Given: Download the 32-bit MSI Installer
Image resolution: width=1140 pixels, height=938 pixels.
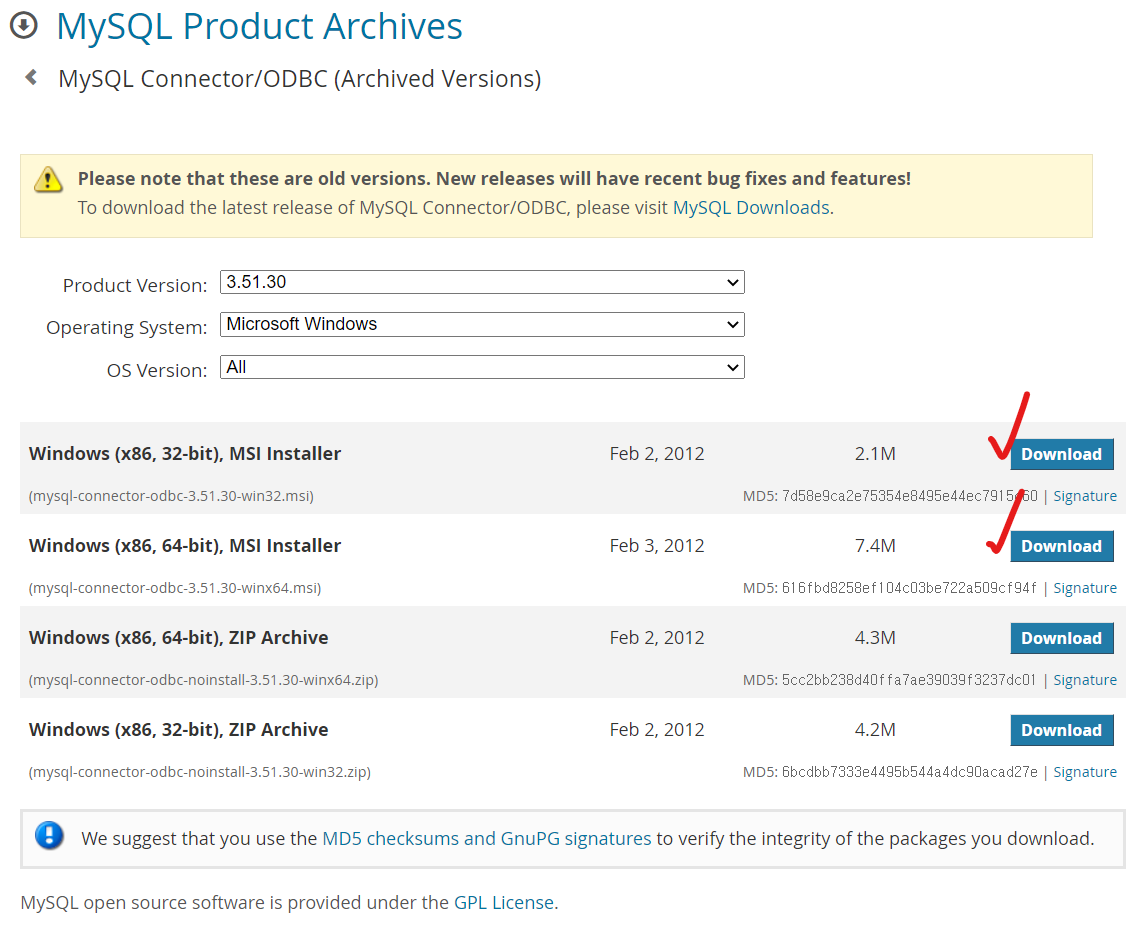Looking at the screenshot, I should click(1061, 454).
